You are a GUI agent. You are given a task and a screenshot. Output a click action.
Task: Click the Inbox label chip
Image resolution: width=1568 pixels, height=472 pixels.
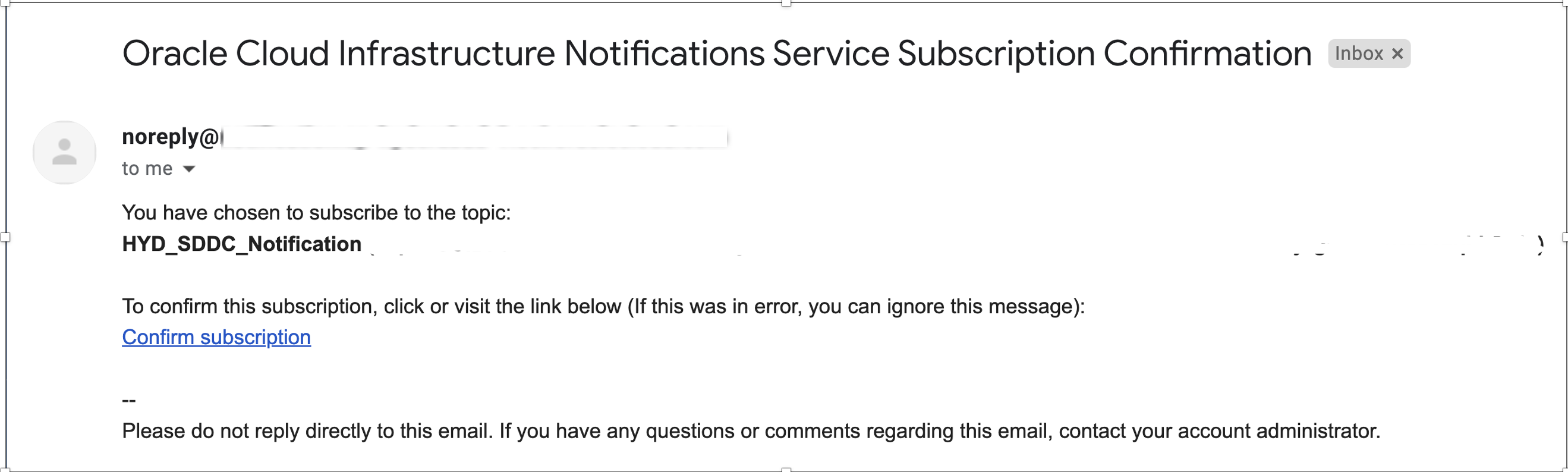[x=1369, y=54]
